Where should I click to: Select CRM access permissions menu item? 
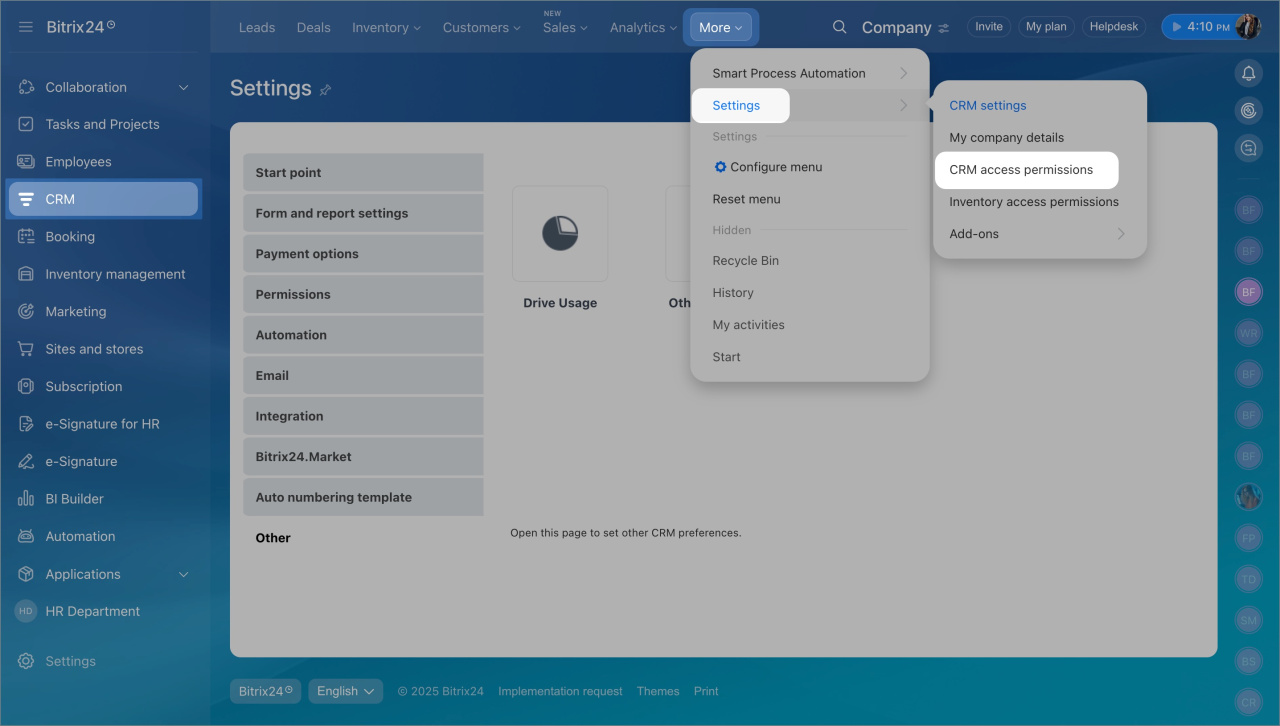1021,170
